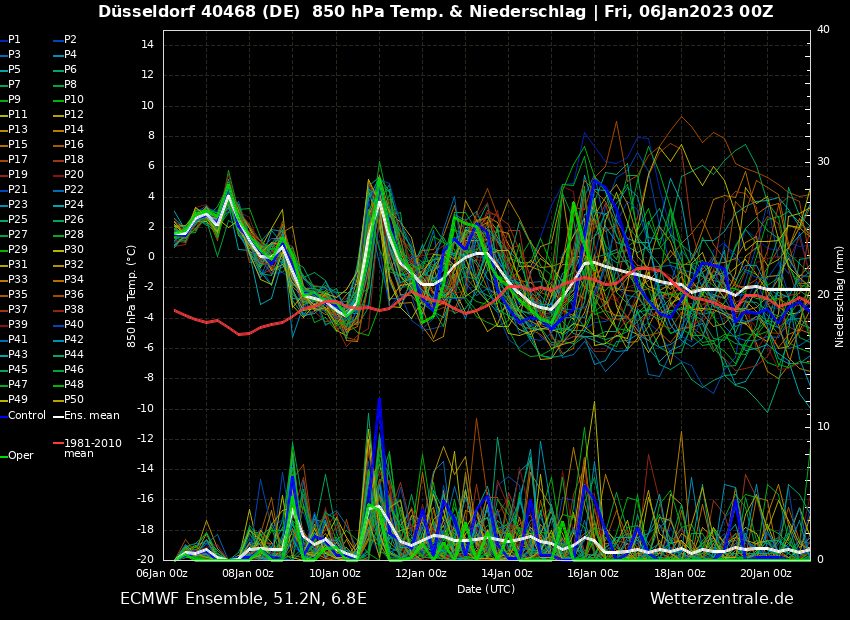Select member P26 in the legend
Screen dimensions: 850x620
click(x=73, y=220)
